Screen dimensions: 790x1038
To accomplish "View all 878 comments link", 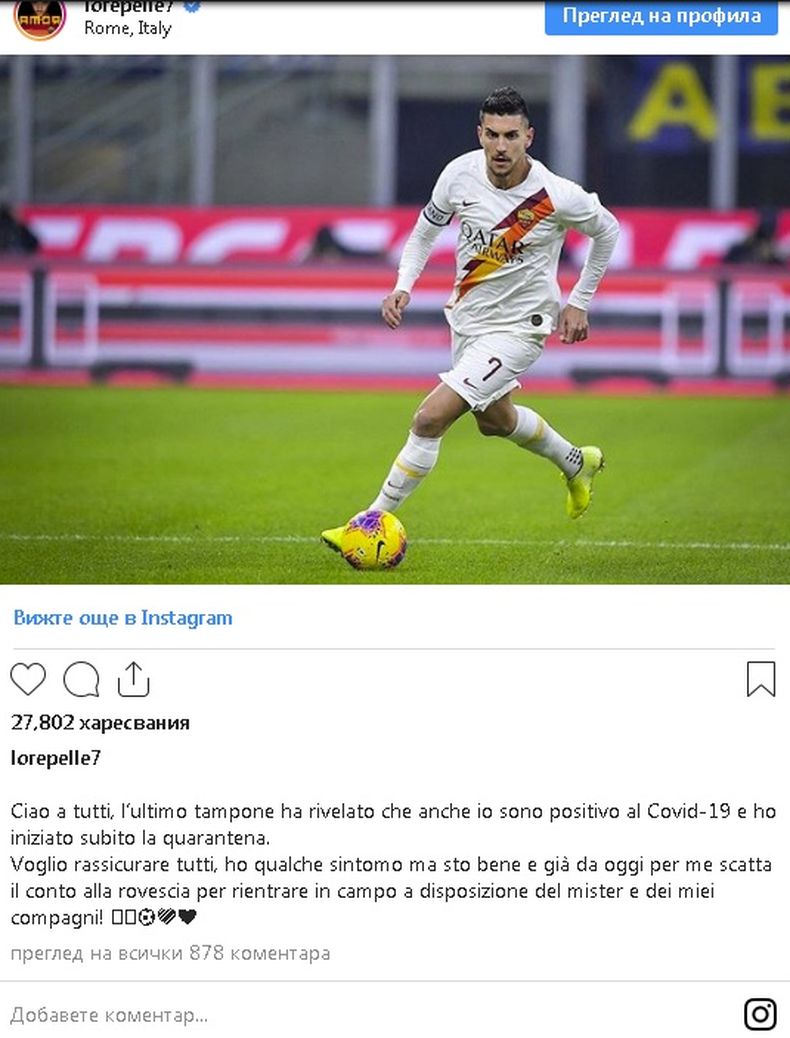I will coord(170,953).
